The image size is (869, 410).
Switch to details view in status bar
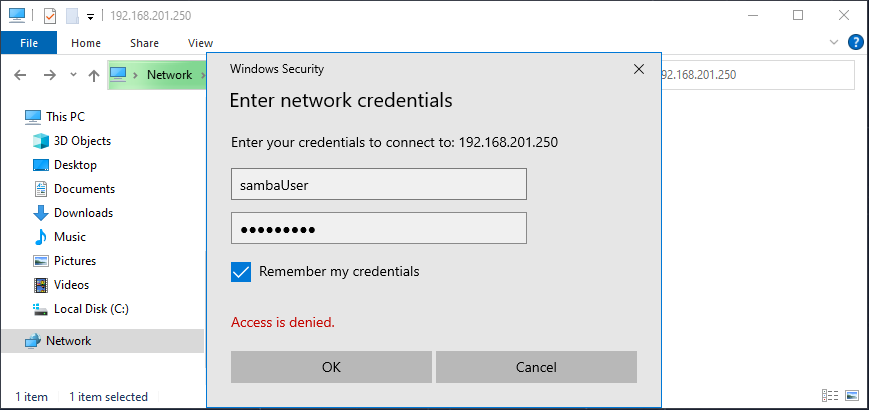tap(829, 397)
